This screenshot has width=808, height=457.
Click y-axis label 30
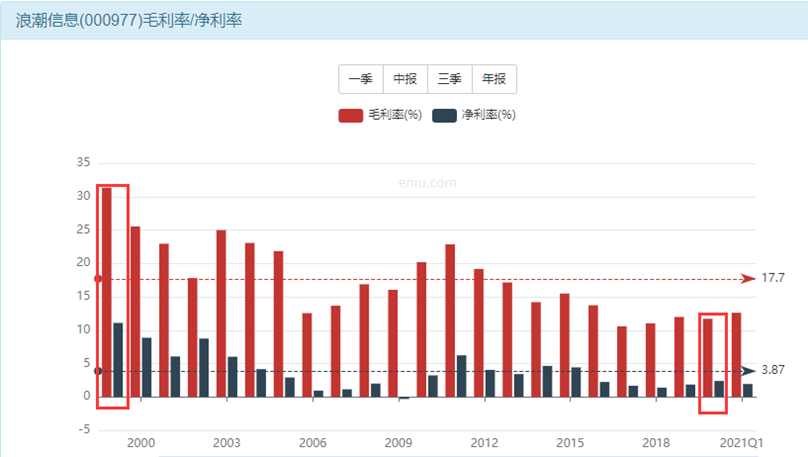coord(83,196)
